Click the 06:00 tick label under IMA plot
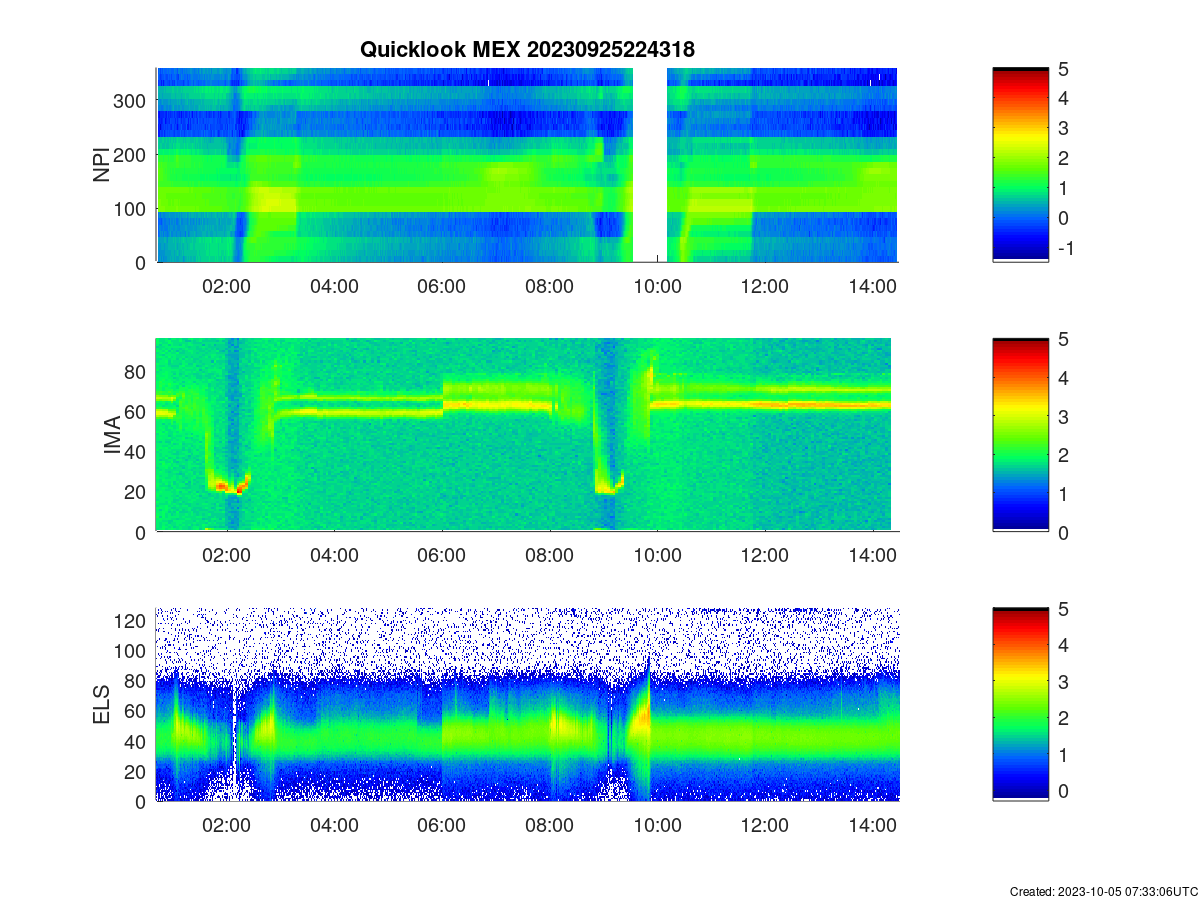The height and width of the screenshot is (900, 1200). click(442, 556)
